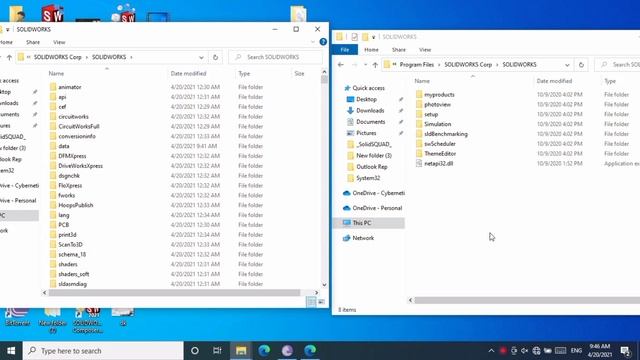The width and height of the screenshot is (640, 360).
Task: Show hidden system tray icons
Action: pos(491,351)
